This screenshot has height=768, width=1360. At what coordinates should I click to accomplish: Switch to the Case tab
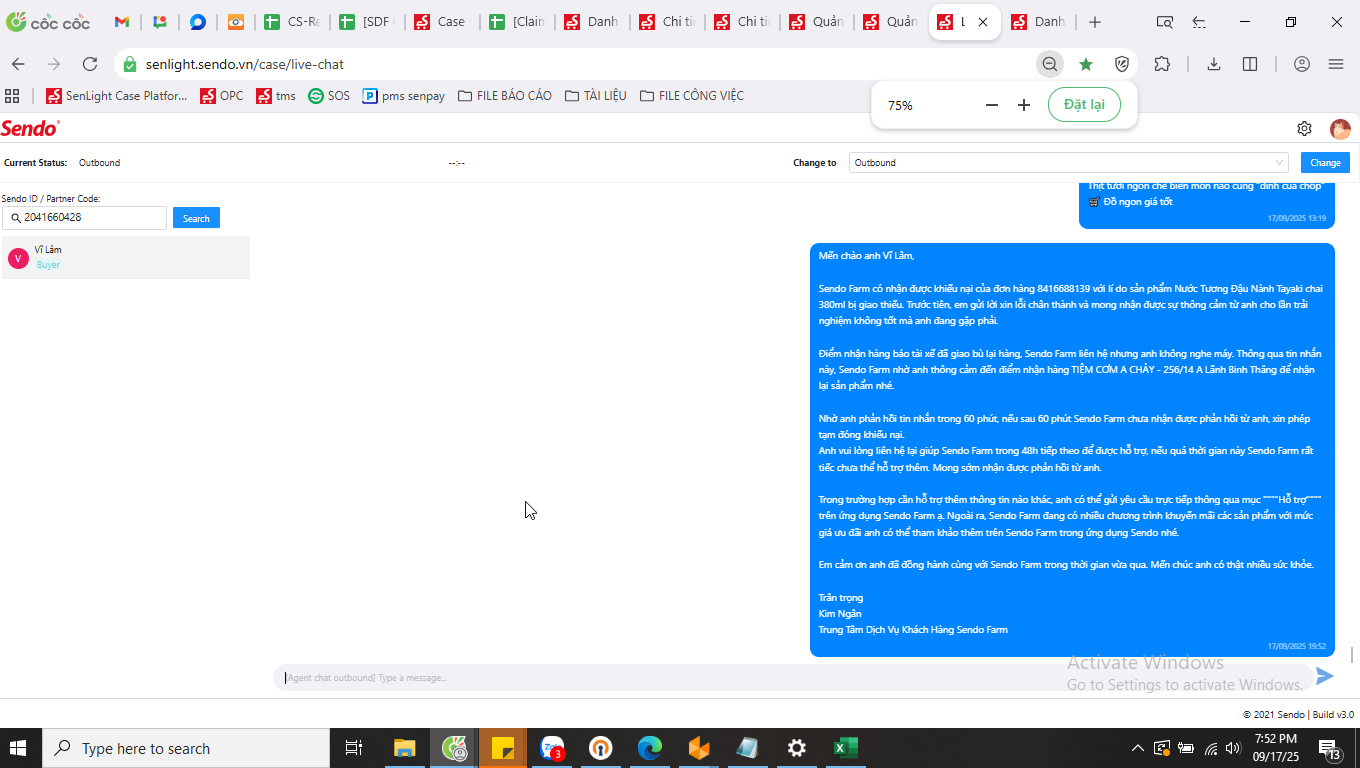439,22
